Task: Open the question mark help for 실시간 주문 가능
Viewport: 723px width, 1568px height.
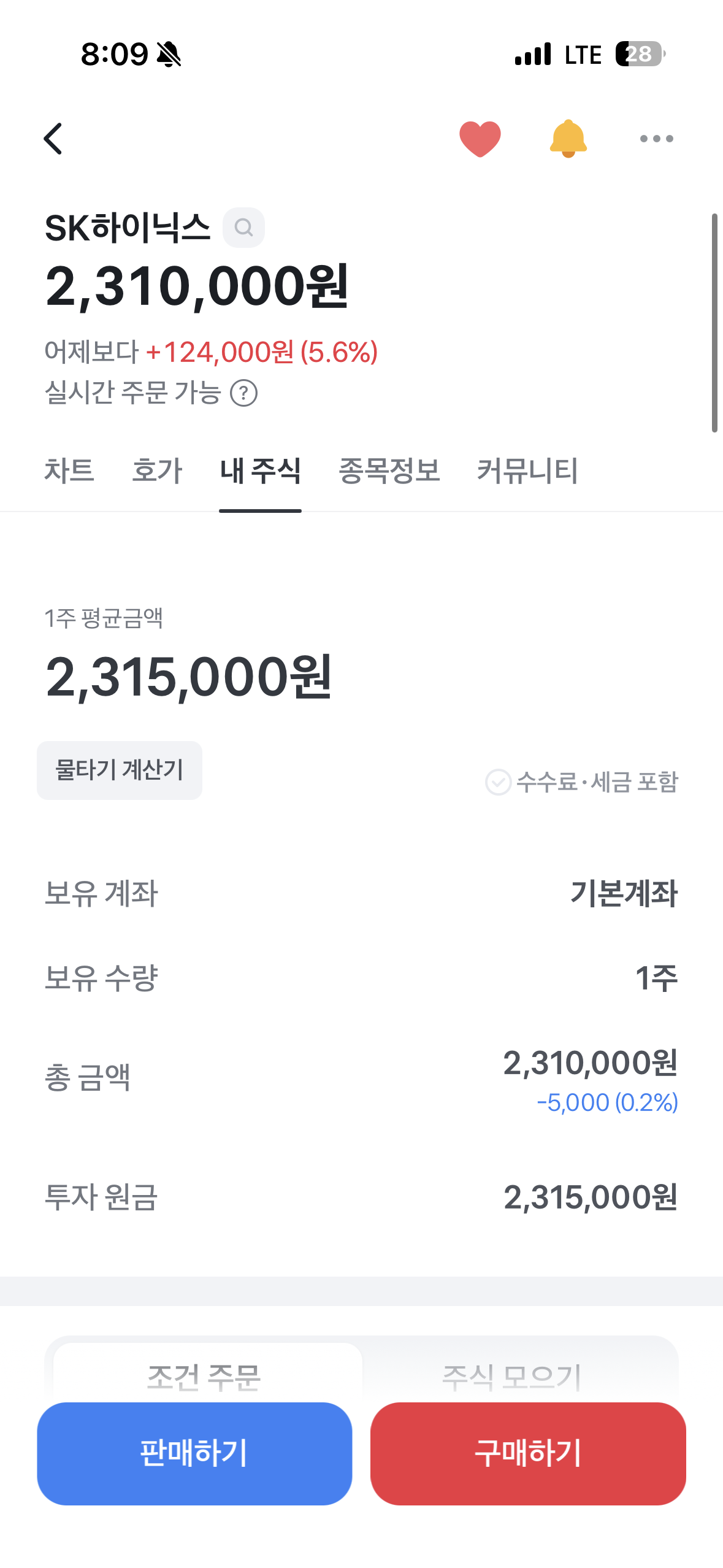Action: click(x=243, y=393)
